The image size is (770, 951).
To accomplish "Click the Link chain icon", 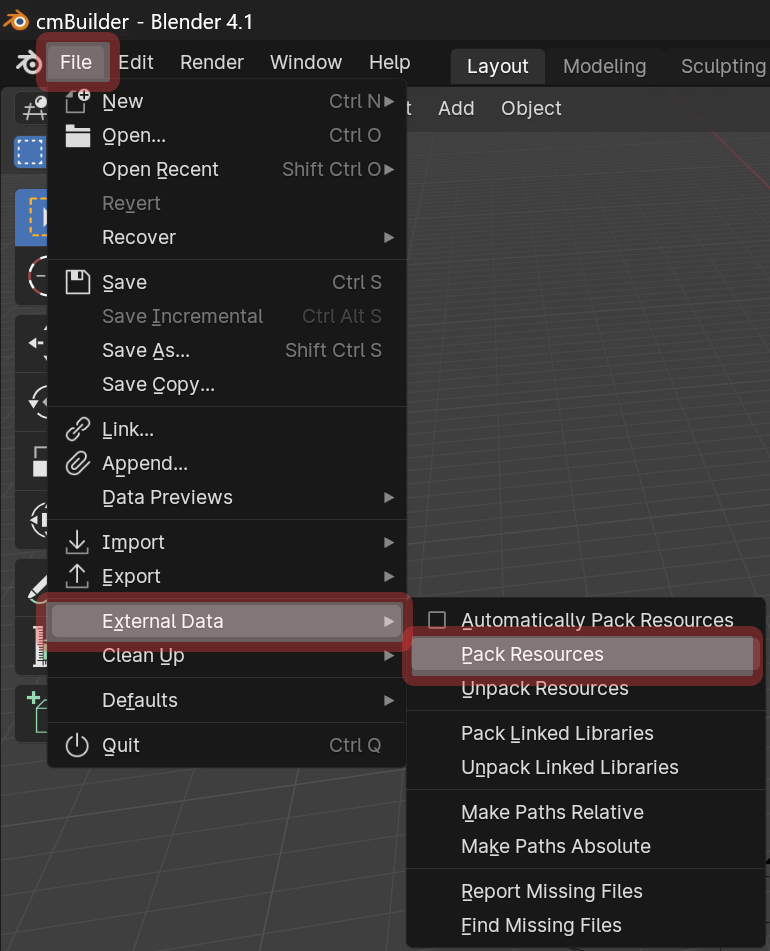I will click(78, 429).
